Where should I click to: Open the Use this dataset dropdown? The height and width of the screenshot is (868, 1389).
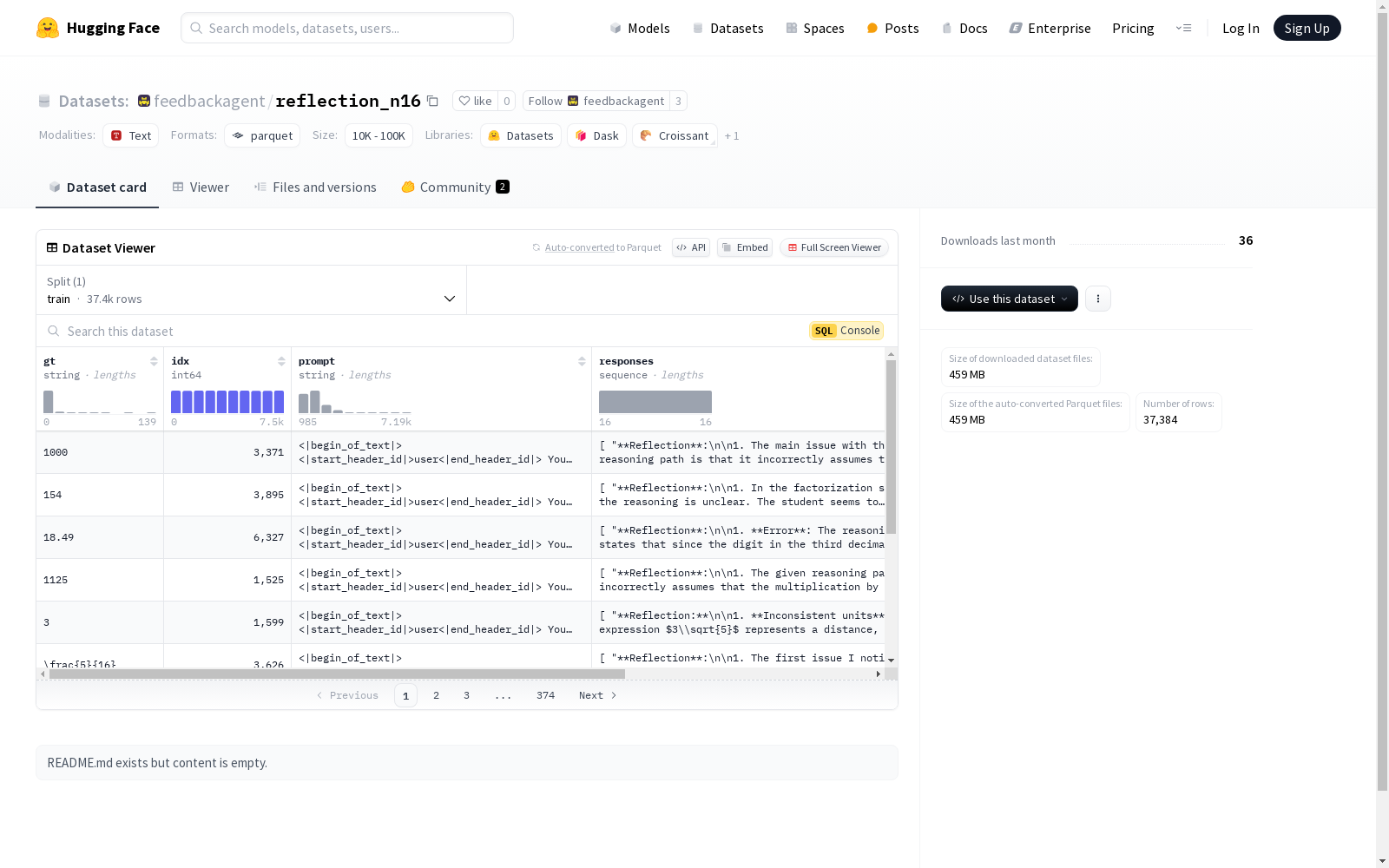[x=1010, y=299]
